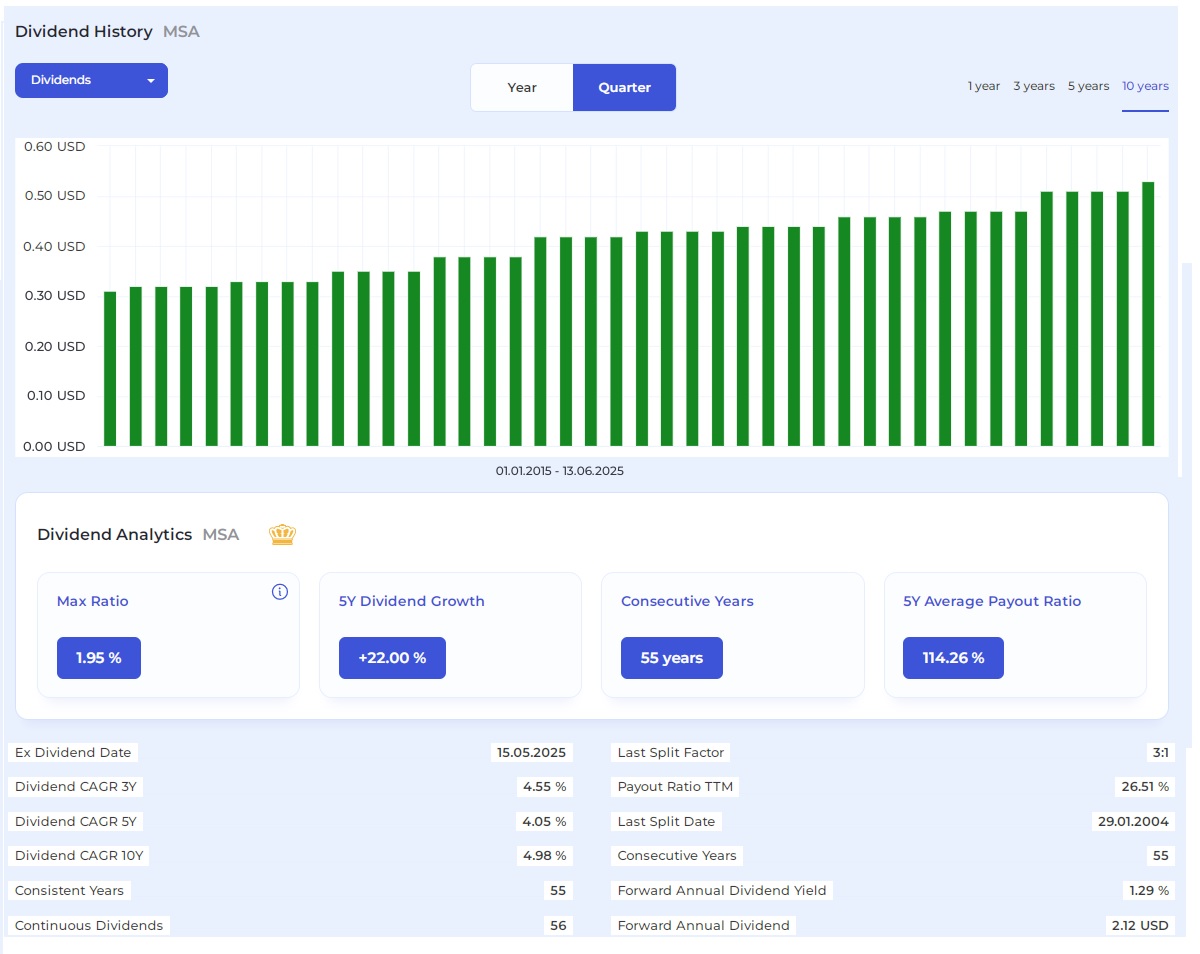This screenshot has width=1200, height=954.
Task: Select the 5 years range
Action: pyautogui.click(x=1088, y=86)
